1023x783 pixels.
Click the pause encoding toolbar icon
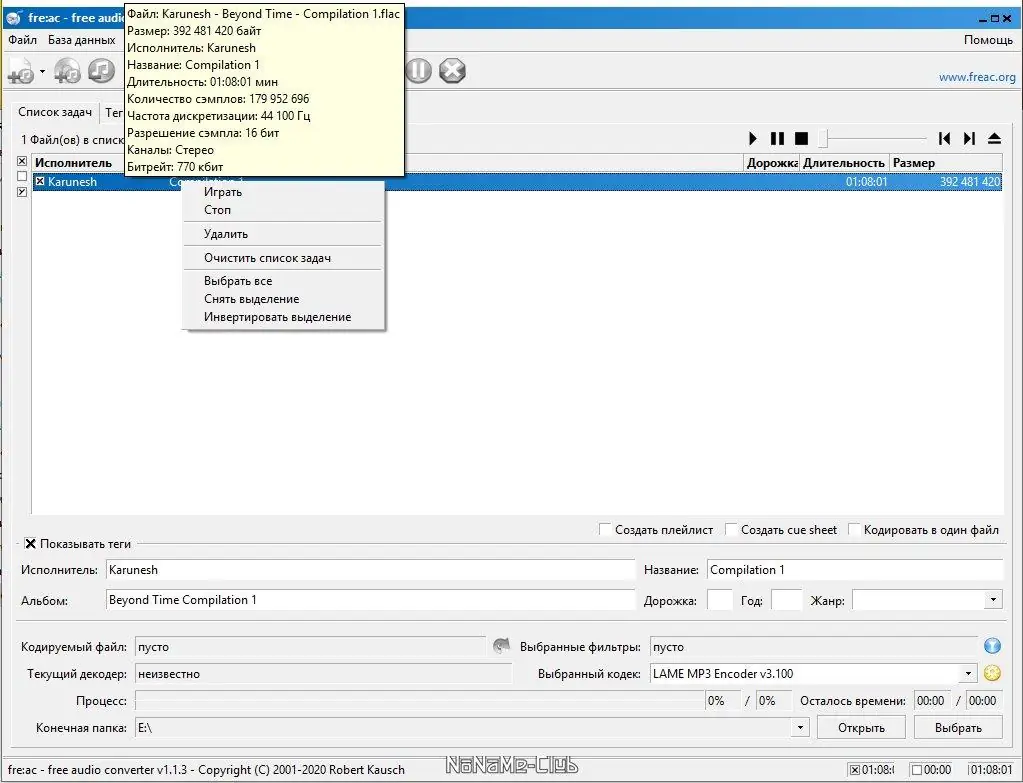pyautogui.click(x=418, y=71)
